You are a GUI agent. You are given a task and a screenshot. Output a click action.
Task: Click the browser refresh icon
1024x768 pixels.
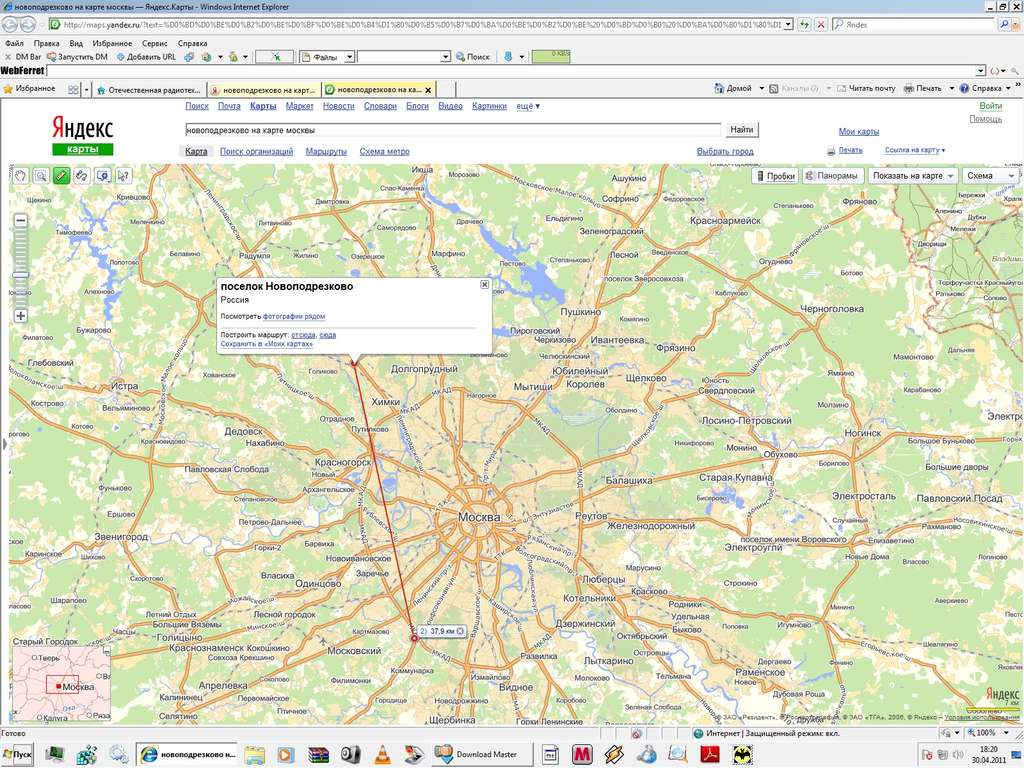[x=805, y=24]
